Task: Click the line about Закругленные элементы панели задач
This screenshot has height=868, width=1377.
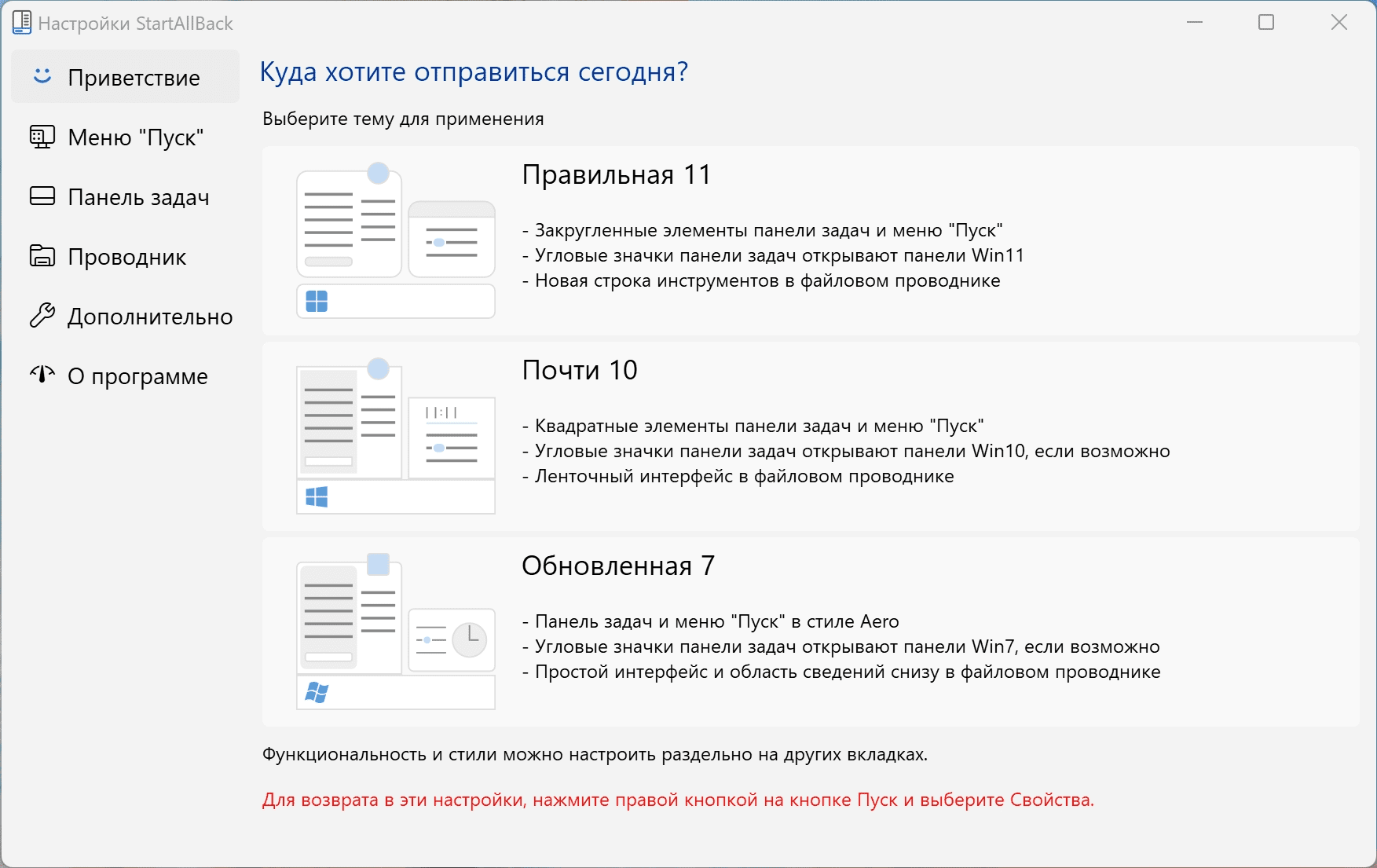Action: point(763,230)
